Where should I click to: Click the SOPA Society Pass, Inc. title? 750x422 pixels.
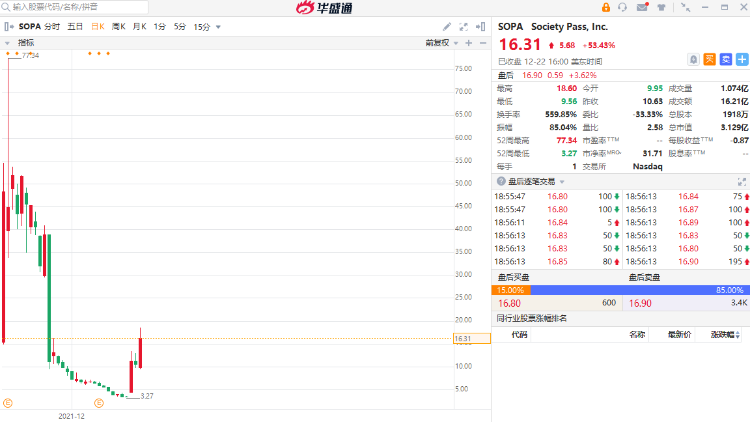pyautogui.click(x=552, y=27)
